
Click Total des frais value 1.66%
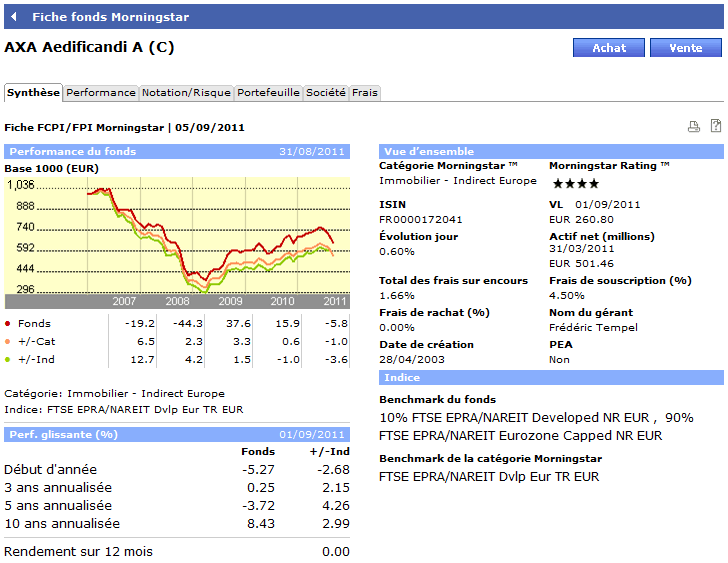(397, 296)
